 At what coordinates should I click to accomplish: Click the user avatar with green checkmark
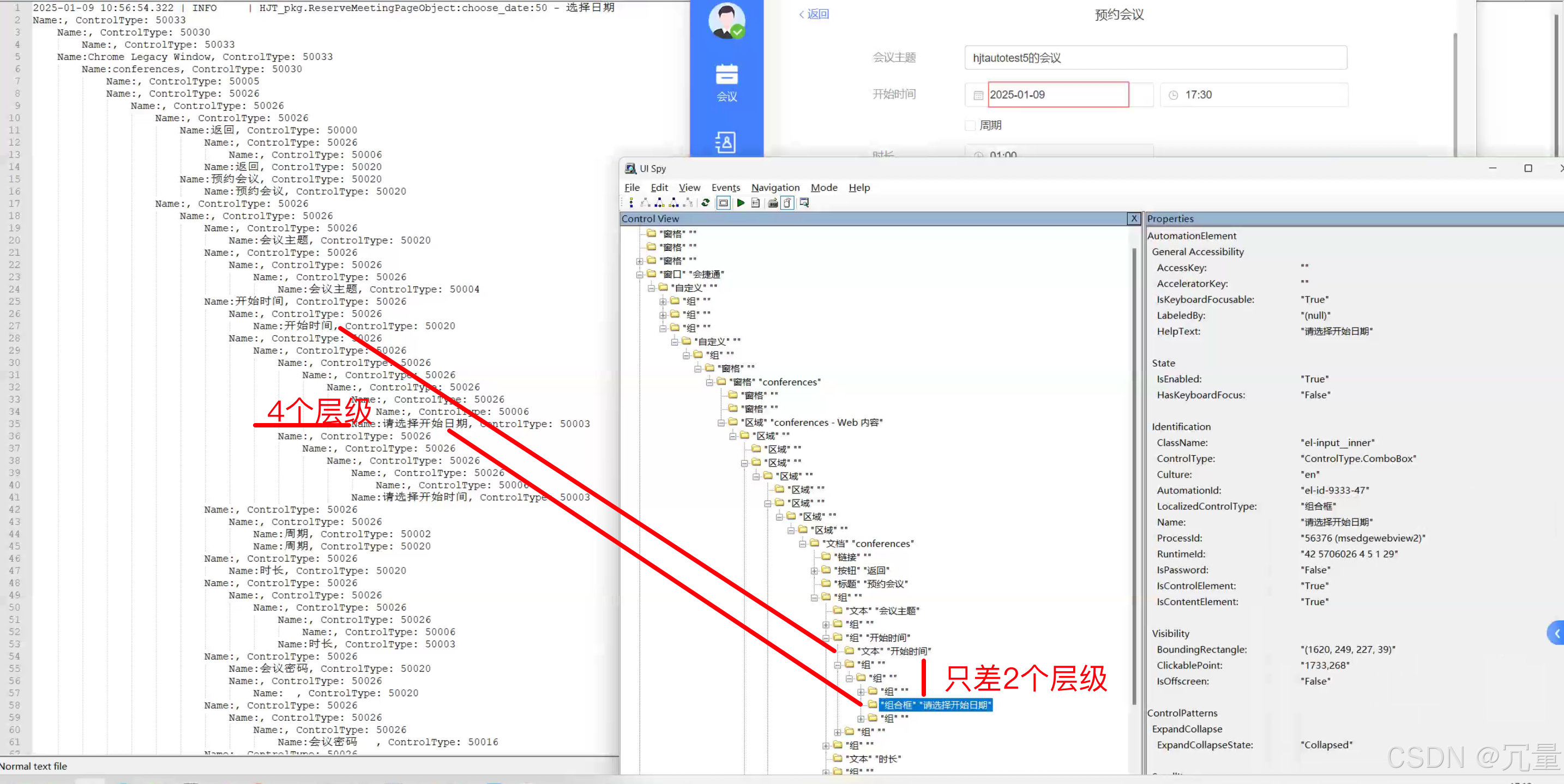726,21
